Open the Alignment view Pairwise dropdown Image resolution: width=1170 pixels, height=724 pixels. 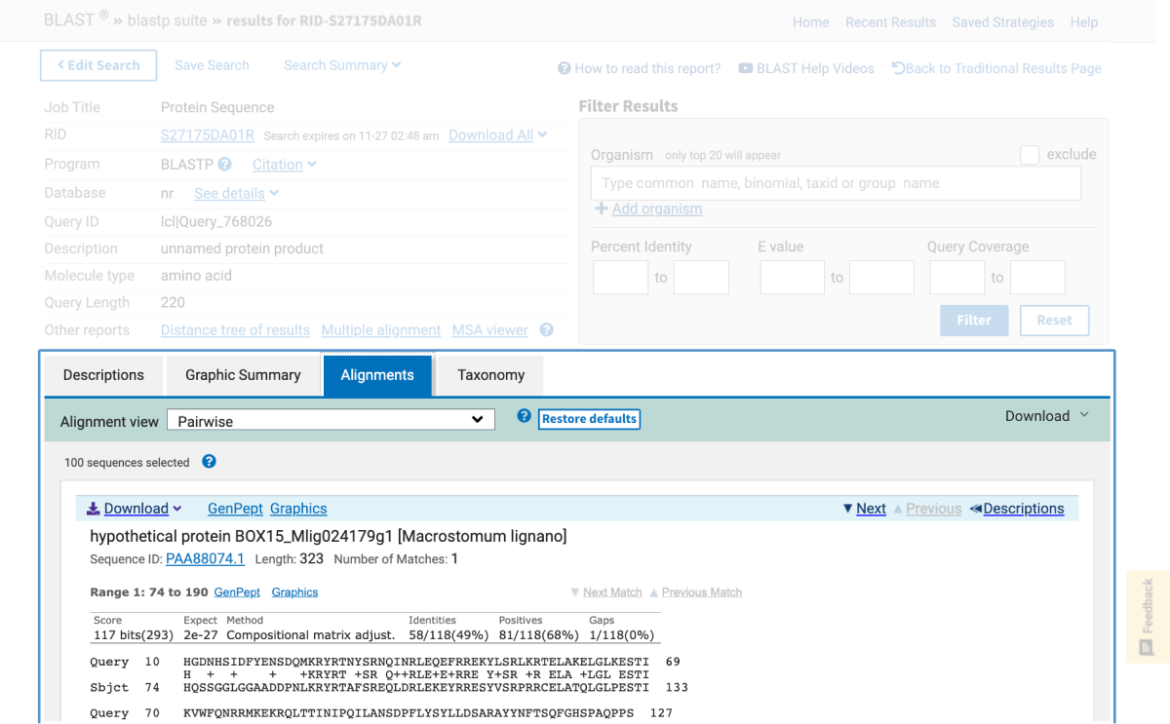(330, 421)
